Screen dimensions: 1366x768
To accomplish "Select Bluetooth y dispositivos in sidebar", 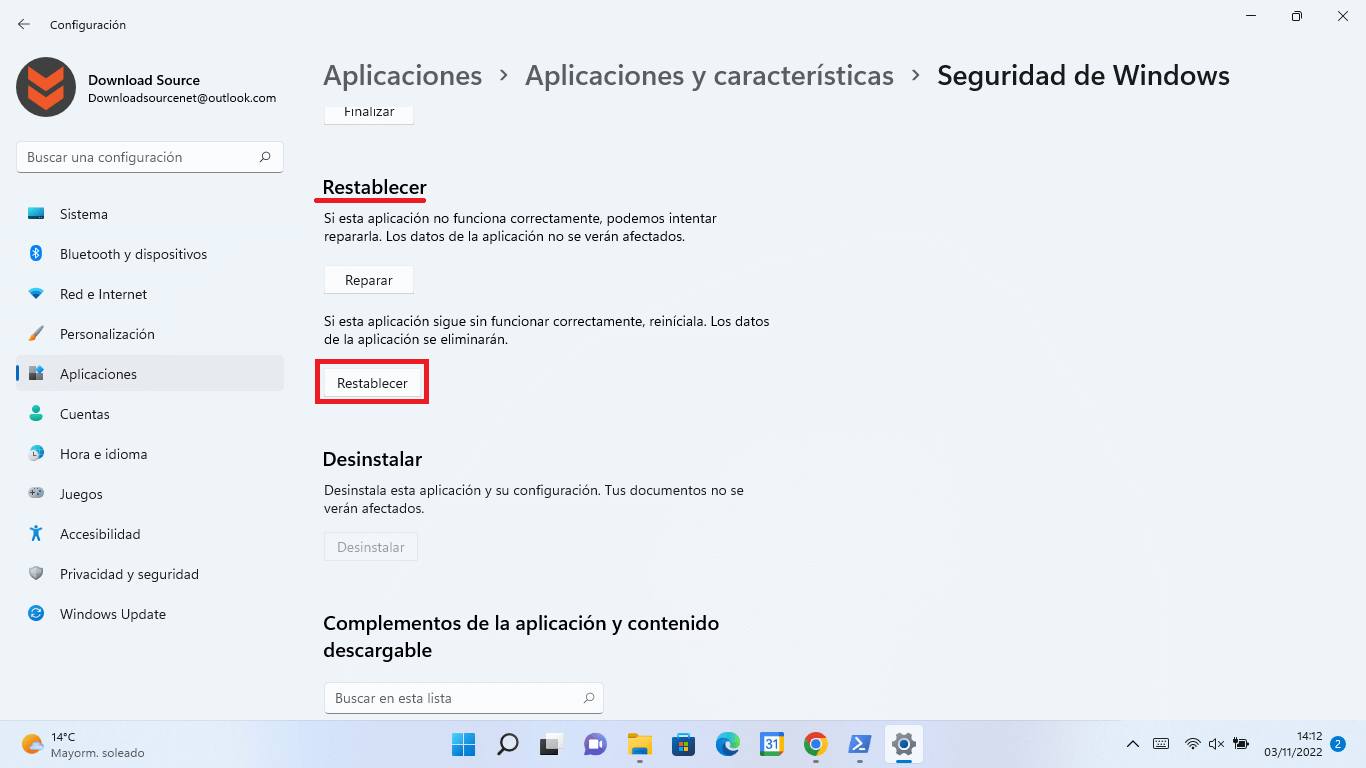I will coord(150,254).
